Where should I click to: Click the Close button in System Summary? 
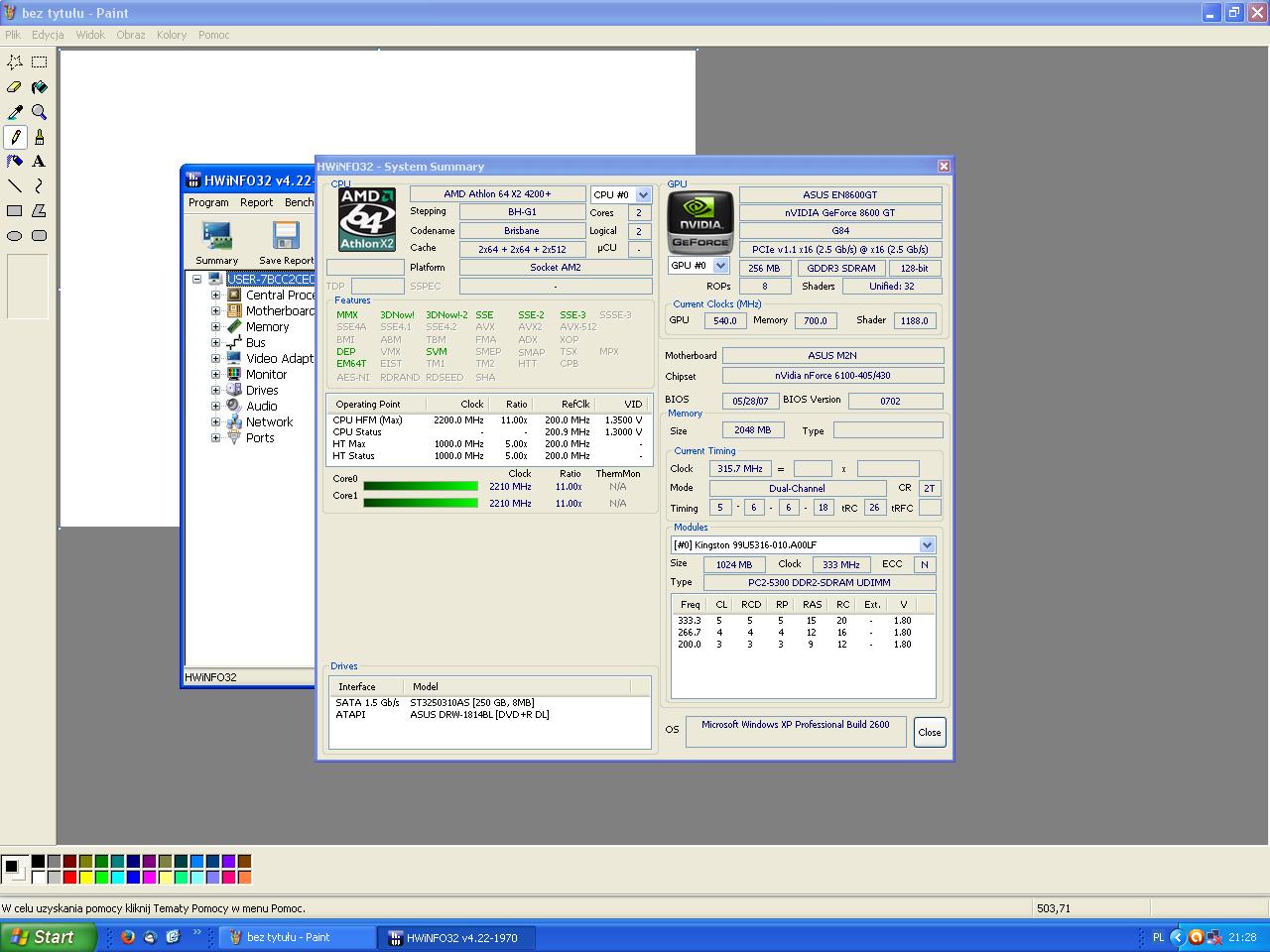[930, 733]
